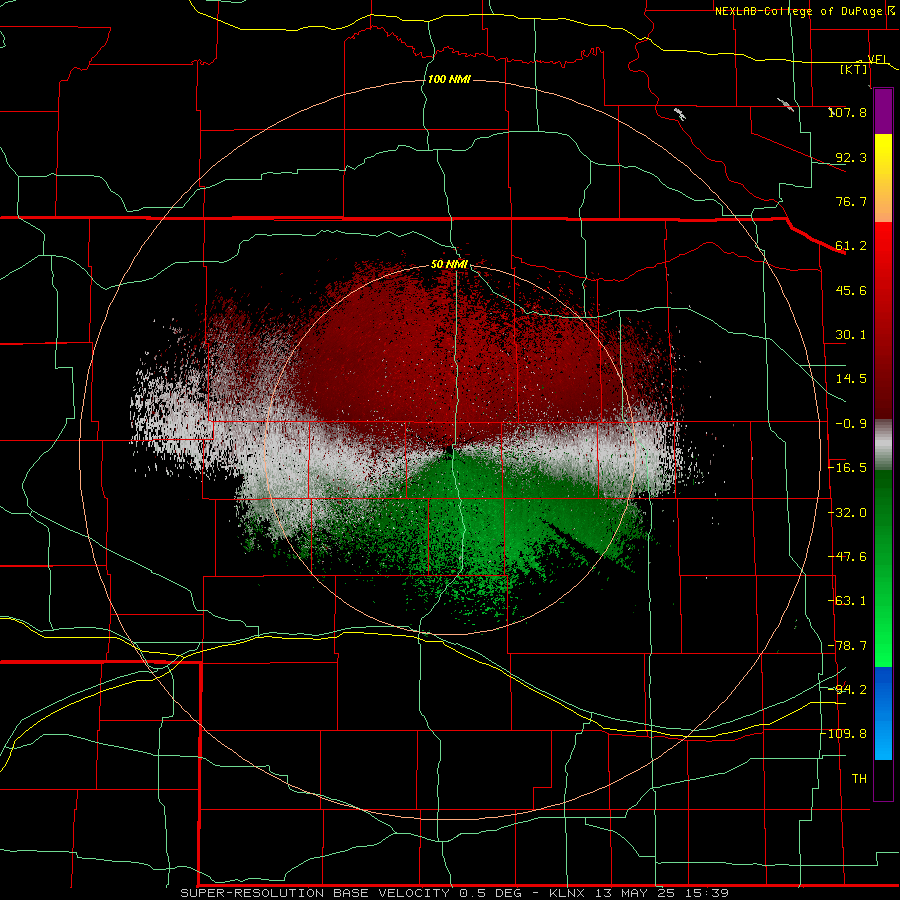Click the 107.8 legend value
This screenshot has height=900, width=900.
coord(848,112)
